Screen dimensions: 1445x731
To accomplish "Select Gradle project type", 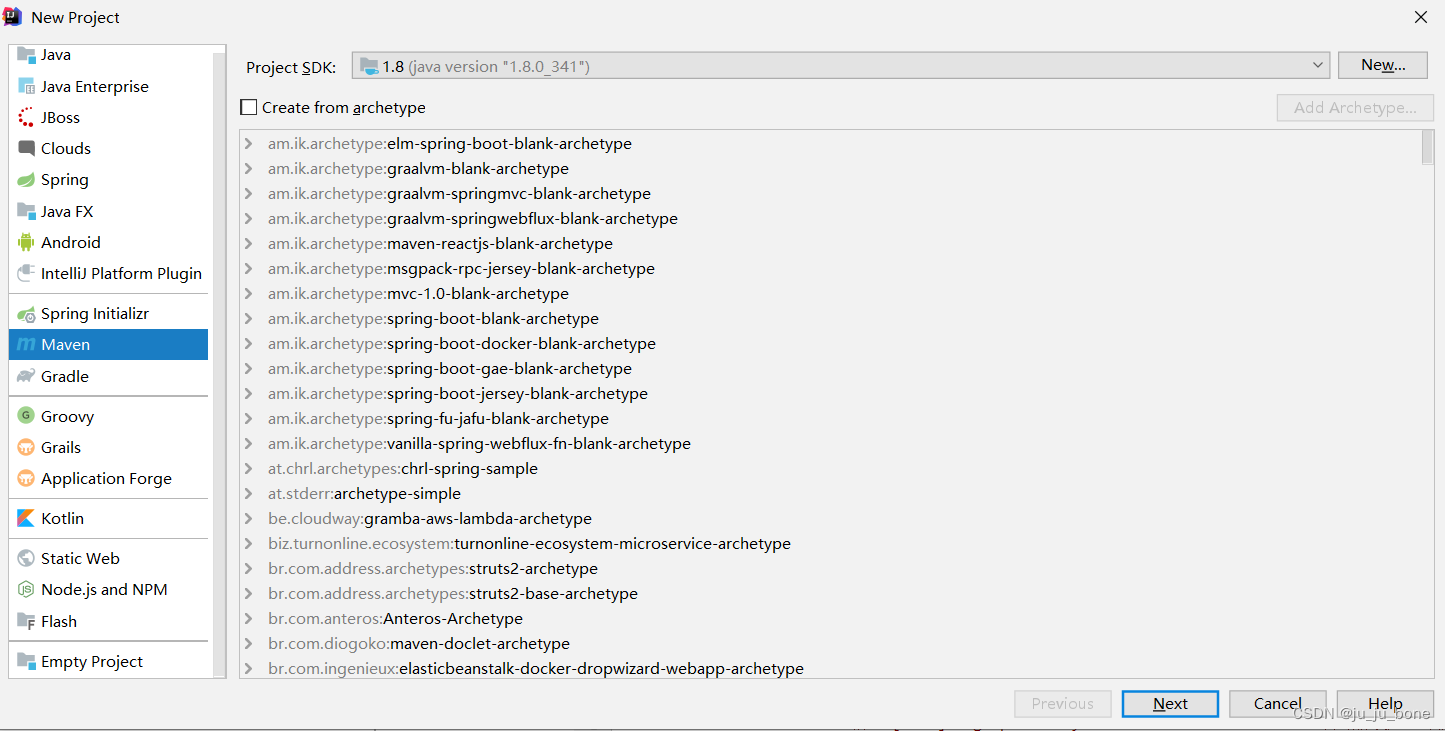I will 109,376.
